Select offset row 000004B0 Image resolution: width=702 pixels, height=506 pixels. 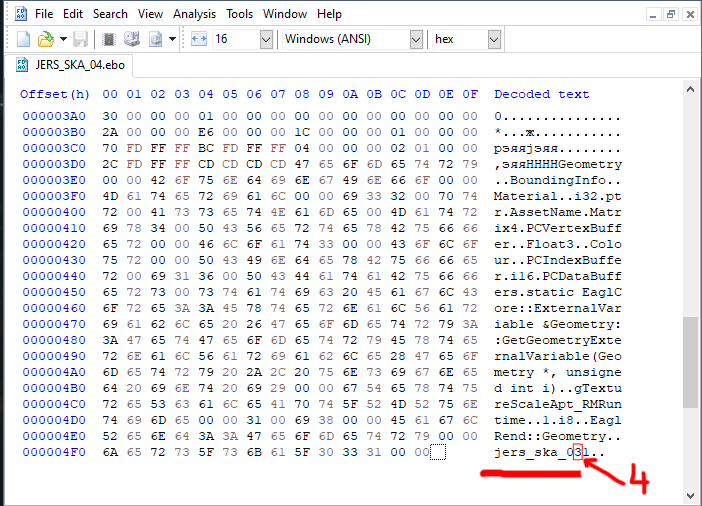pyautogui.click(x=54, y=388)
